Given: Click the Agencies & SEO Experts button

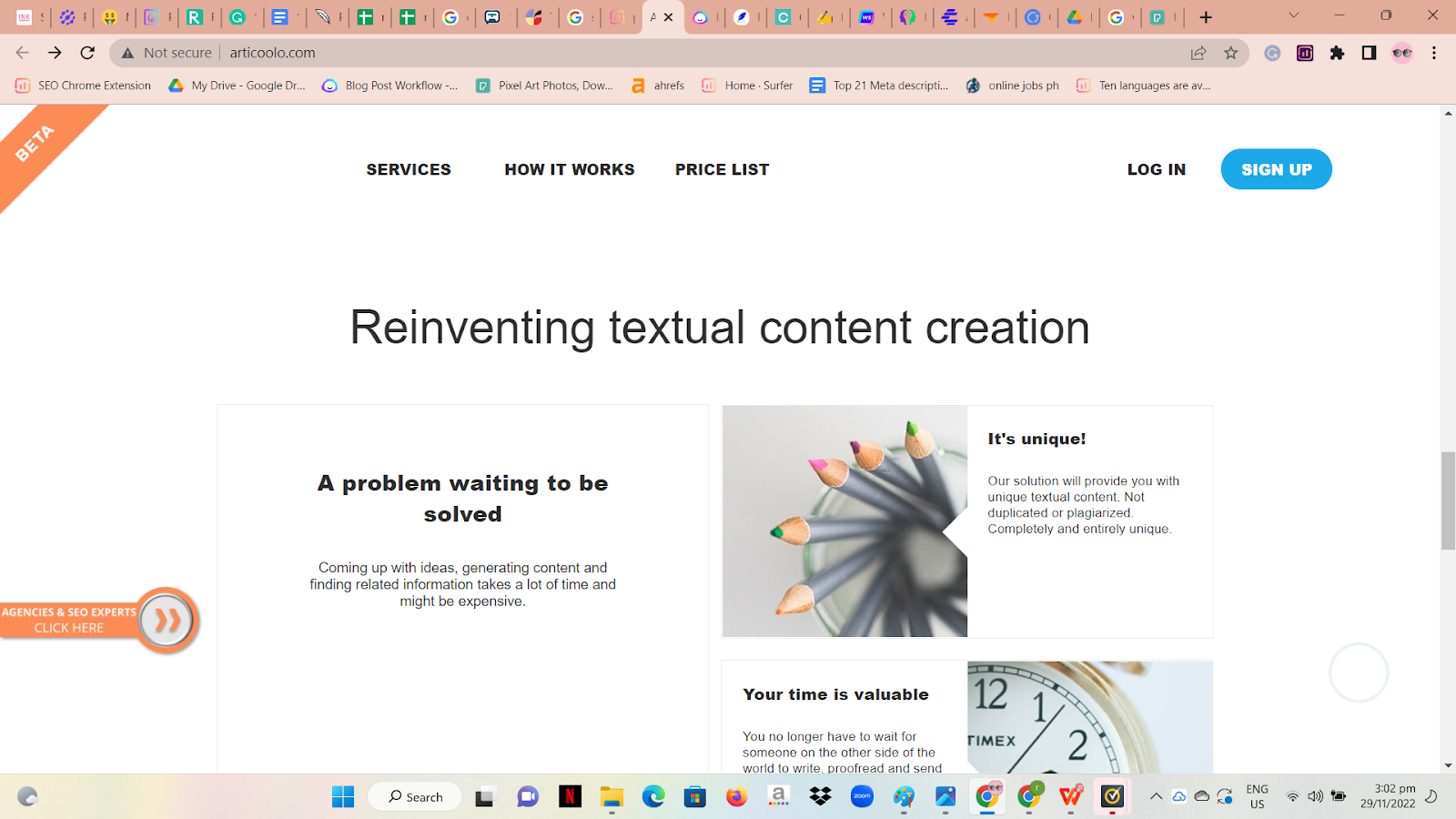Looking at the screenshot, I should [98, 621].
